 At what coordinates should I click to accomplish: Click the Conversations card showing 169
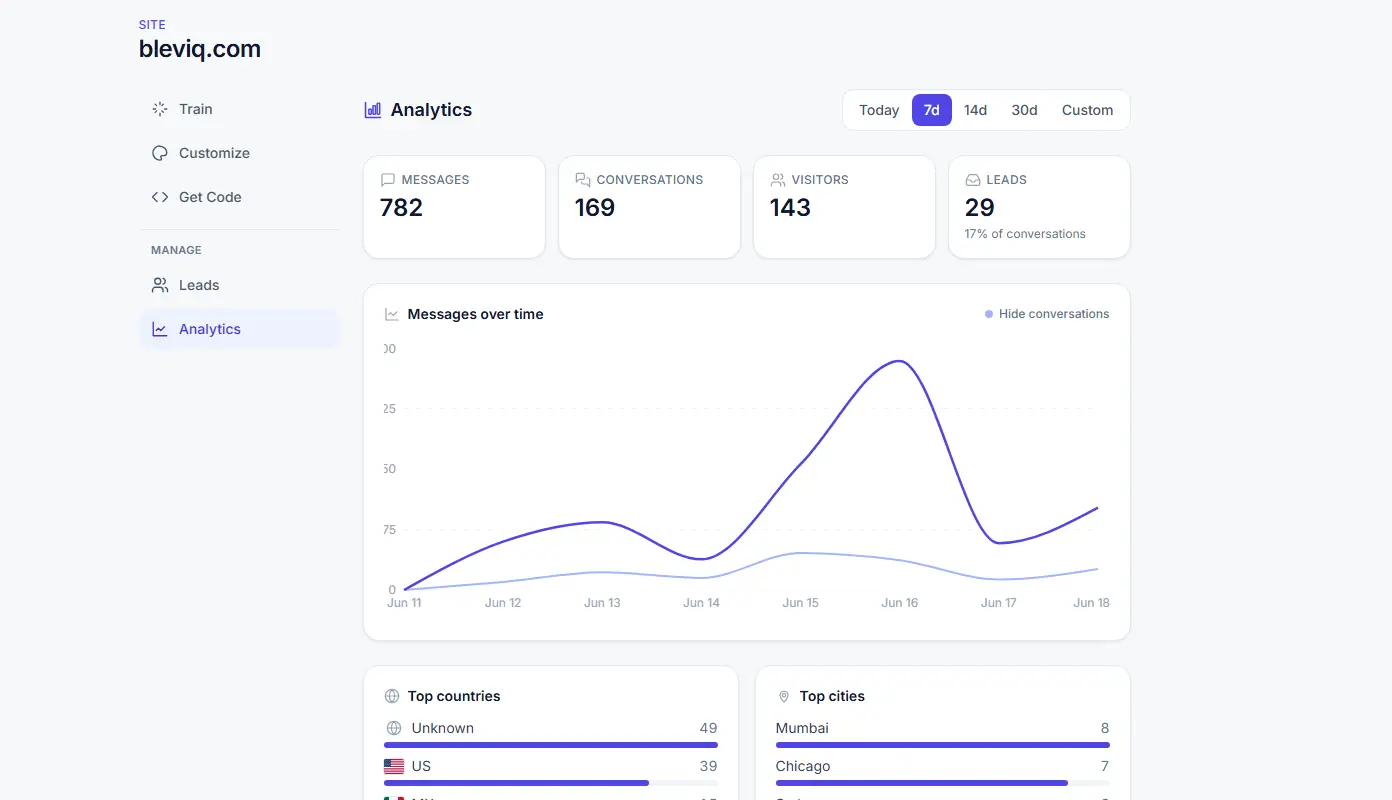(x=649, y=207)
